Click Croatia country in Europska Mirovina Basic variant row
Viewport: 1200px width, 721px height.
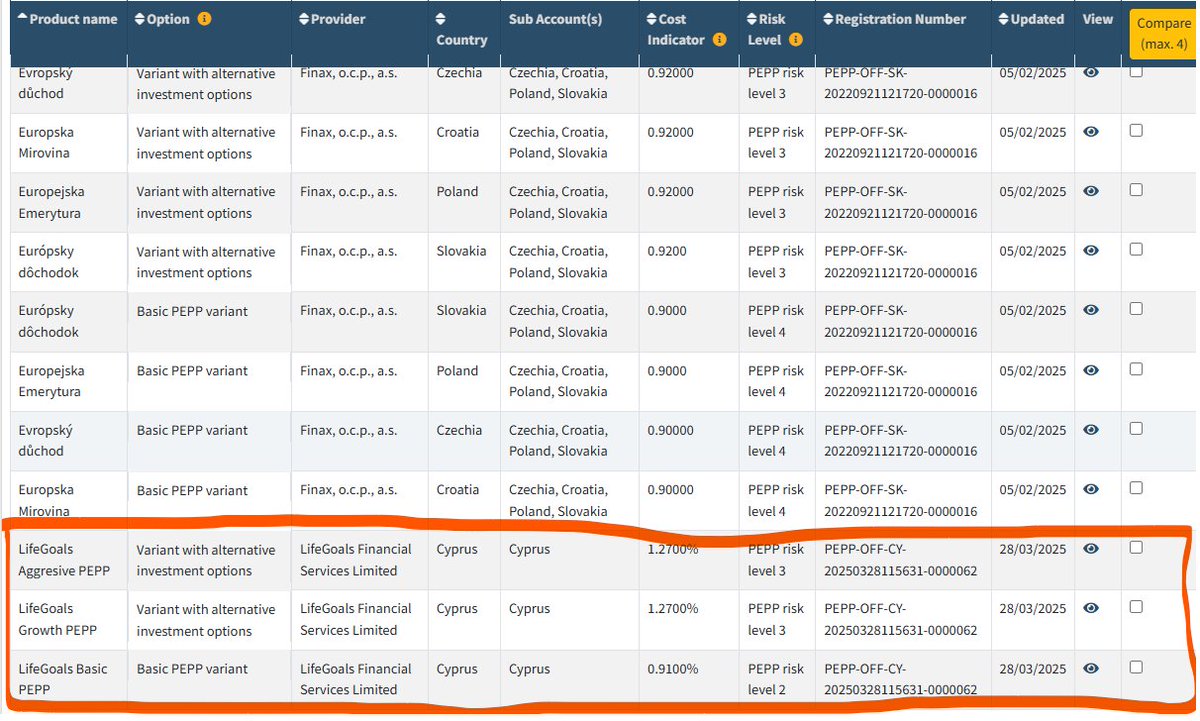point(458,489)
